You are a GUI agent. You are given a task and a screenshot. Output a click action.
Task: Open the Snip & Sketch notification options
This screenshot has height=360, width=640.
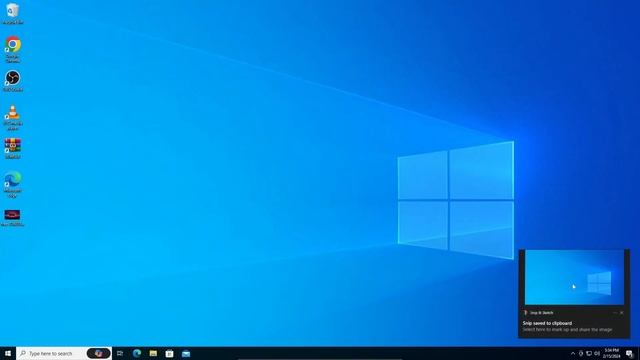pyautogui.click(x=615, y=313)
